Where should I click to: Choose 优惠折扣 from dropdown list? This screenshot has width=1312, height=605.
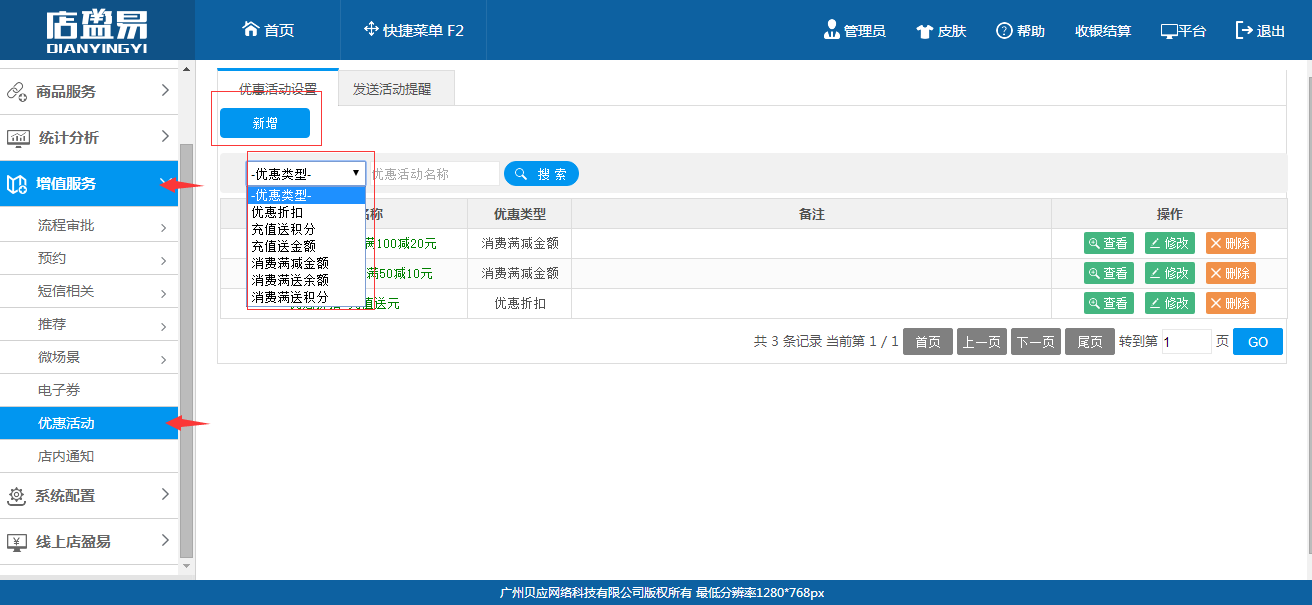coord(306,212)
